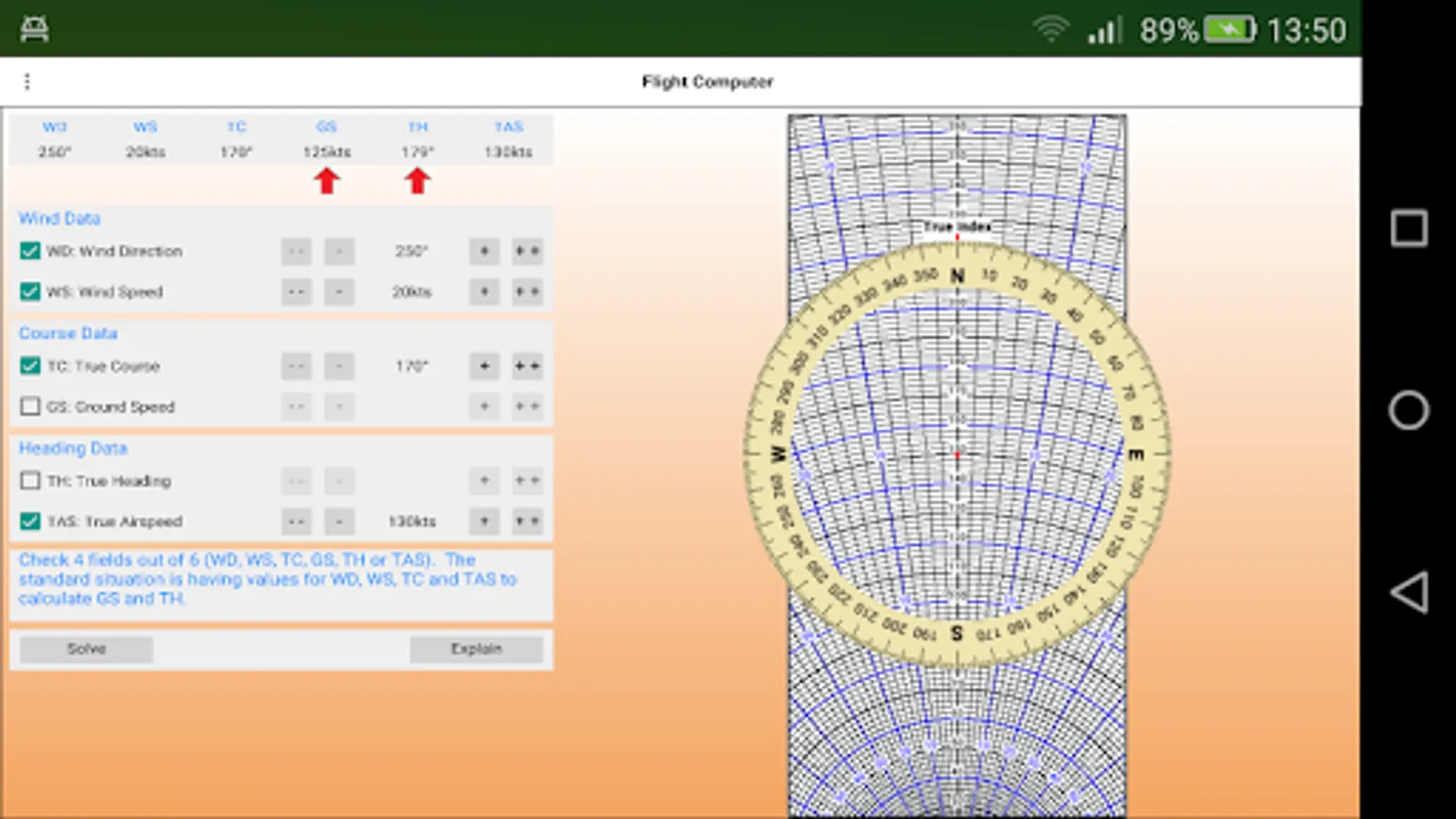This screenshot has width=1456, height=819.
Task: Select the Wind Direction value 250° field
Action: tap(411, 250)
